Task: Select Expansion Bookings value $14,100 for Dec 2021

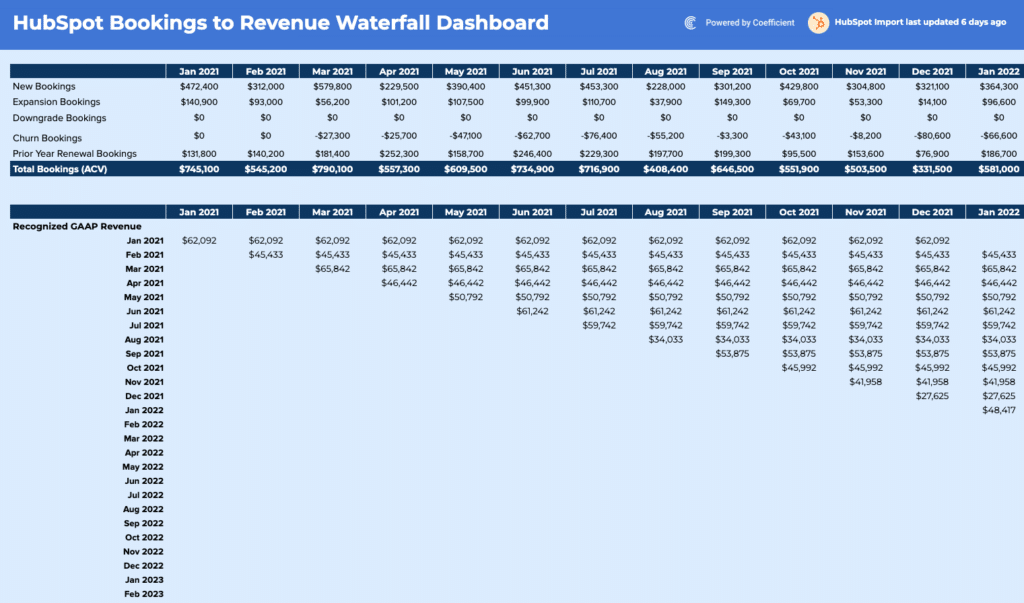Action: 932,102
